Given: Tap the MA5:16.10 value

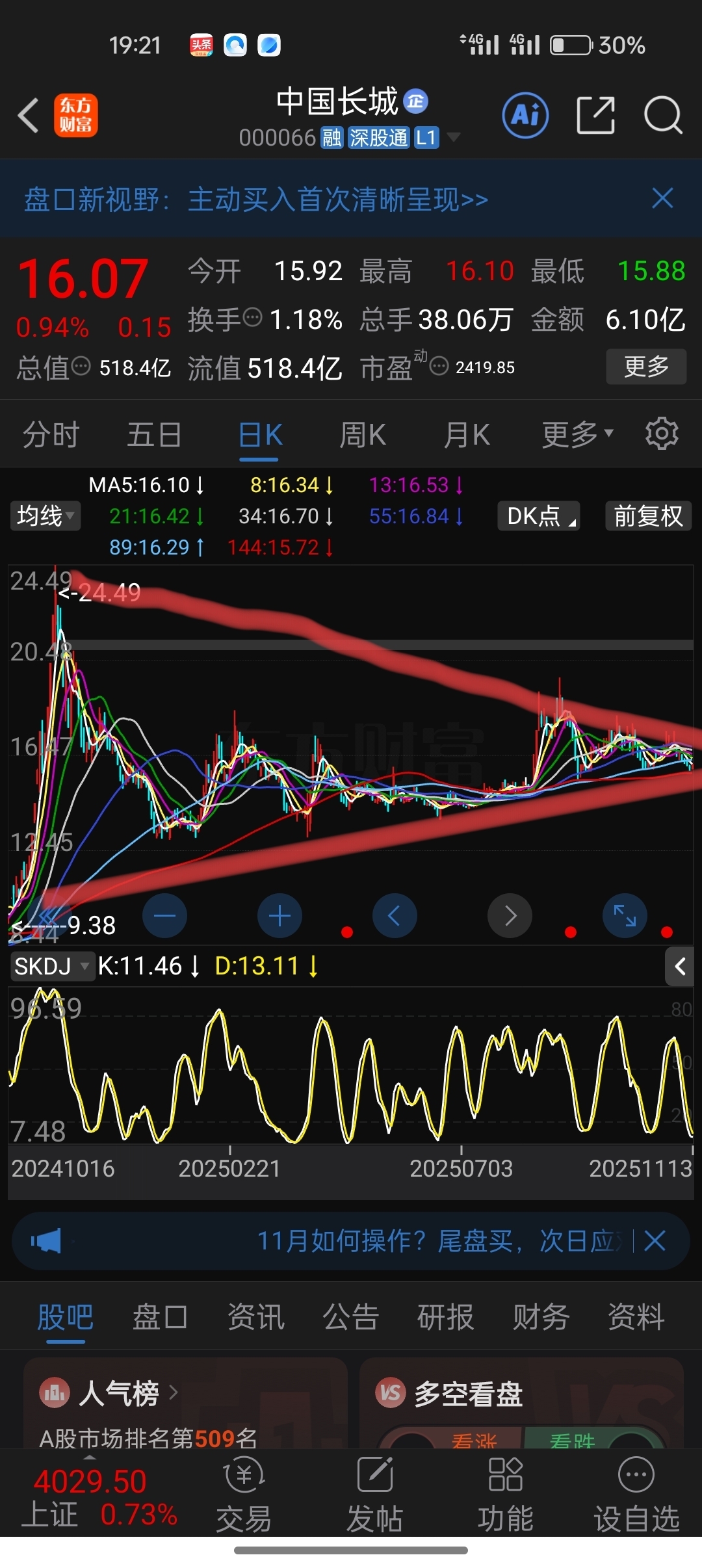Looking at the screenshot, I should [146, 485].
